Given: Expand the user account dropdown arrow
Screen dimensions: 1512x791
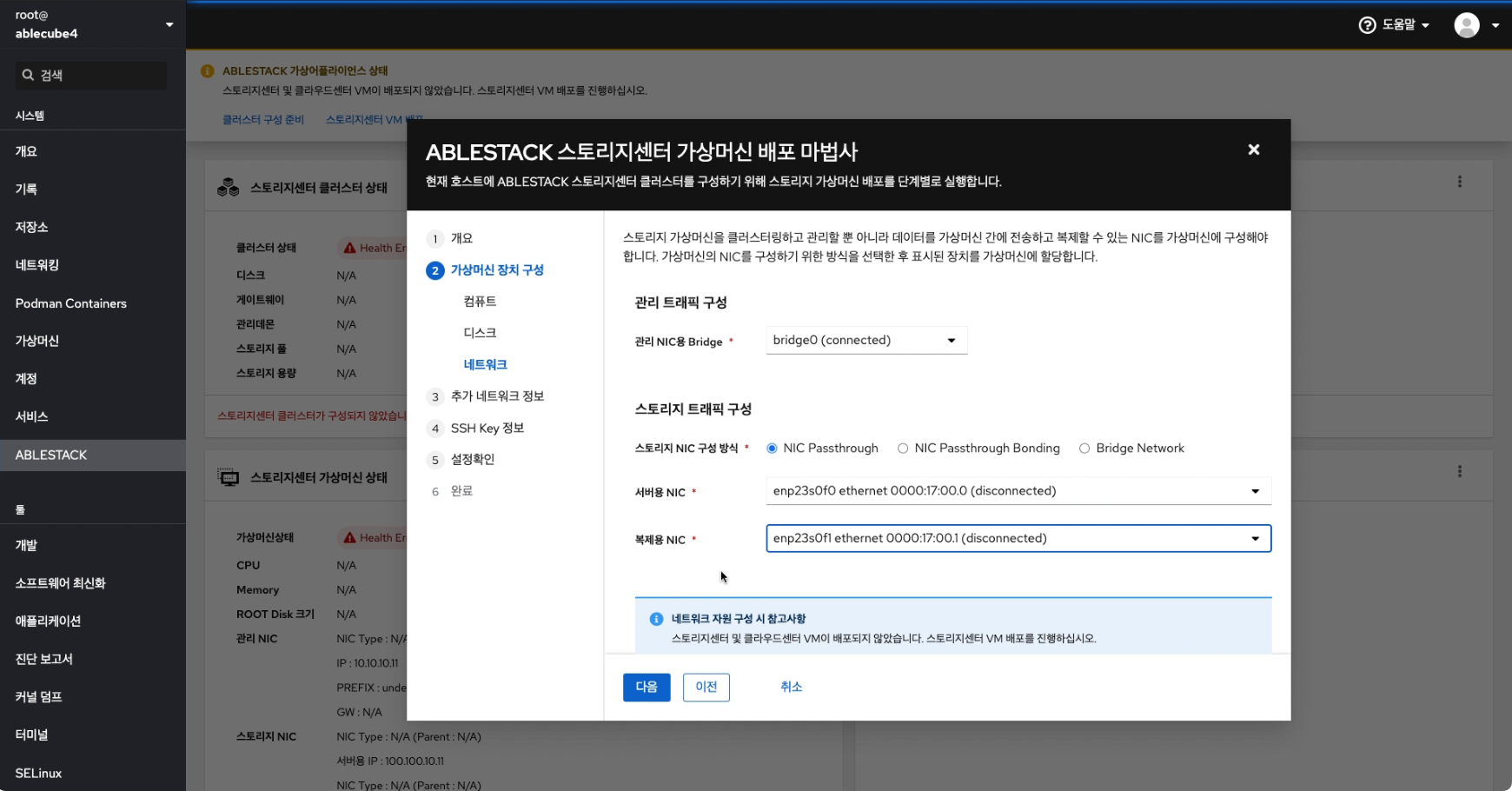Looking at the screenshot, I should (x=1495, y=25).
